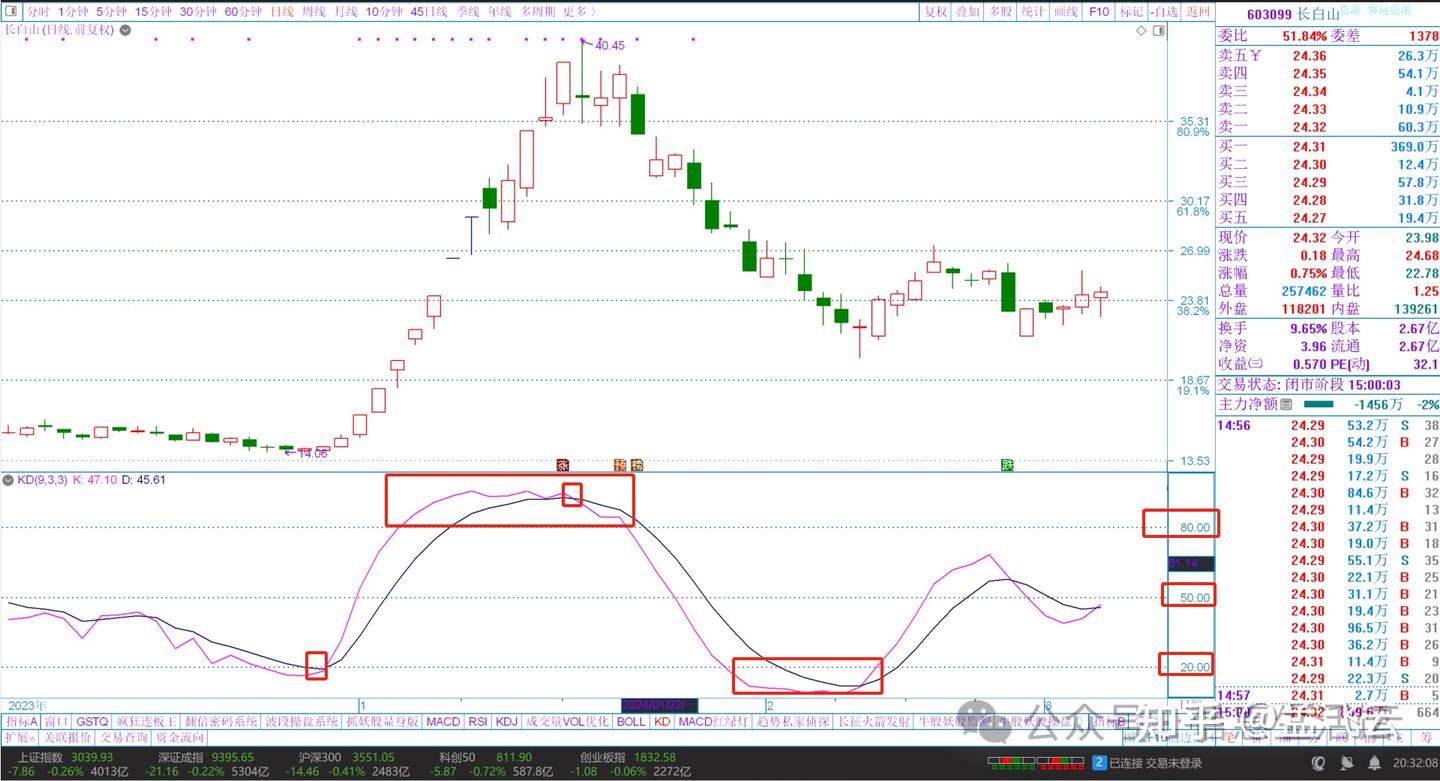
Task: Open the 资金流向 tab
Action: tap(179, 737)
